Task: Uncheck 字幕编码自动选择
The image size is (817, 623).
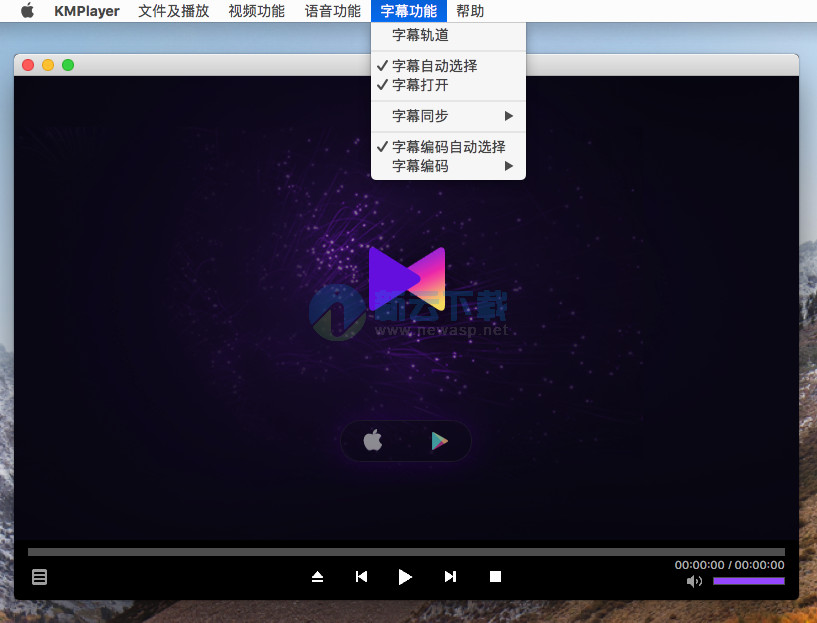Action: pyautogui.click(x=451, y=146)
